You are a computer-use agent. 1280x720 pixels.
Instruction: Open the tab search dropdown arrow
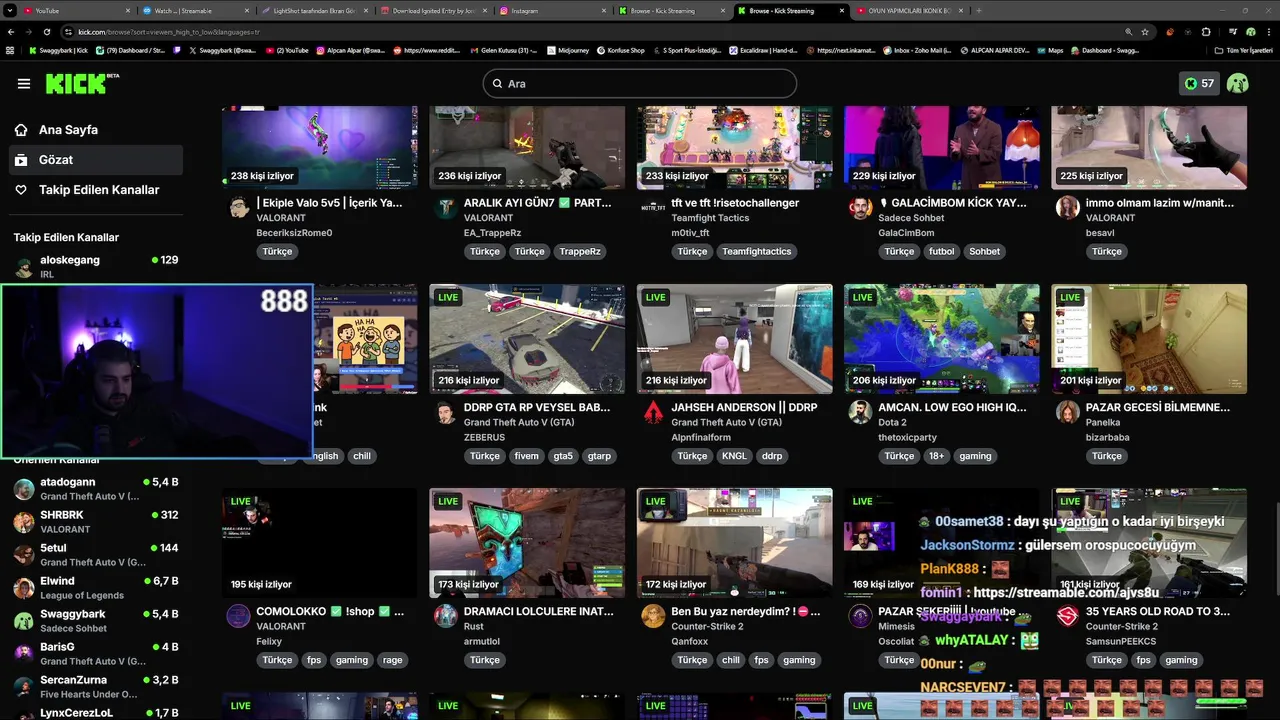pos(9,10)
